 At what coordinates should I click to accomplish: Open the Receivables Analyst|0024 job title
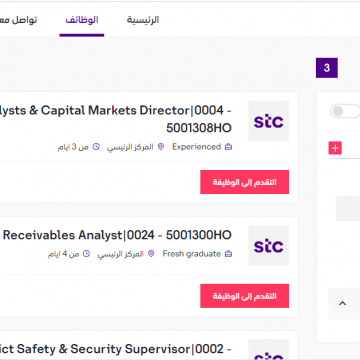(x=117, y=235)
